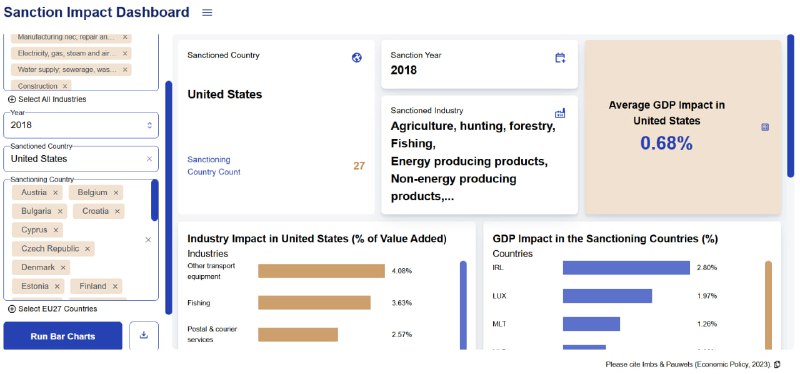Remove the Construction industry chip
The image size is (800, 374).
point(65,86)
